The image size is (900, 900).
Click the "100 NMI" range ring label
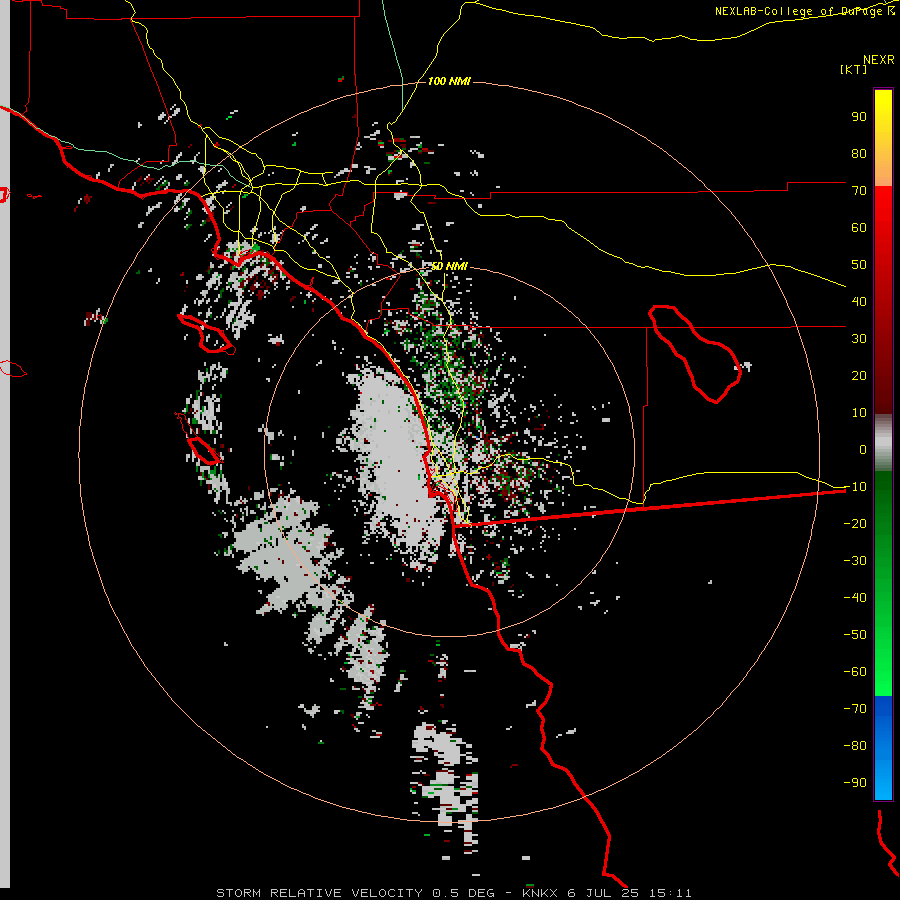[x=449, y=82]
